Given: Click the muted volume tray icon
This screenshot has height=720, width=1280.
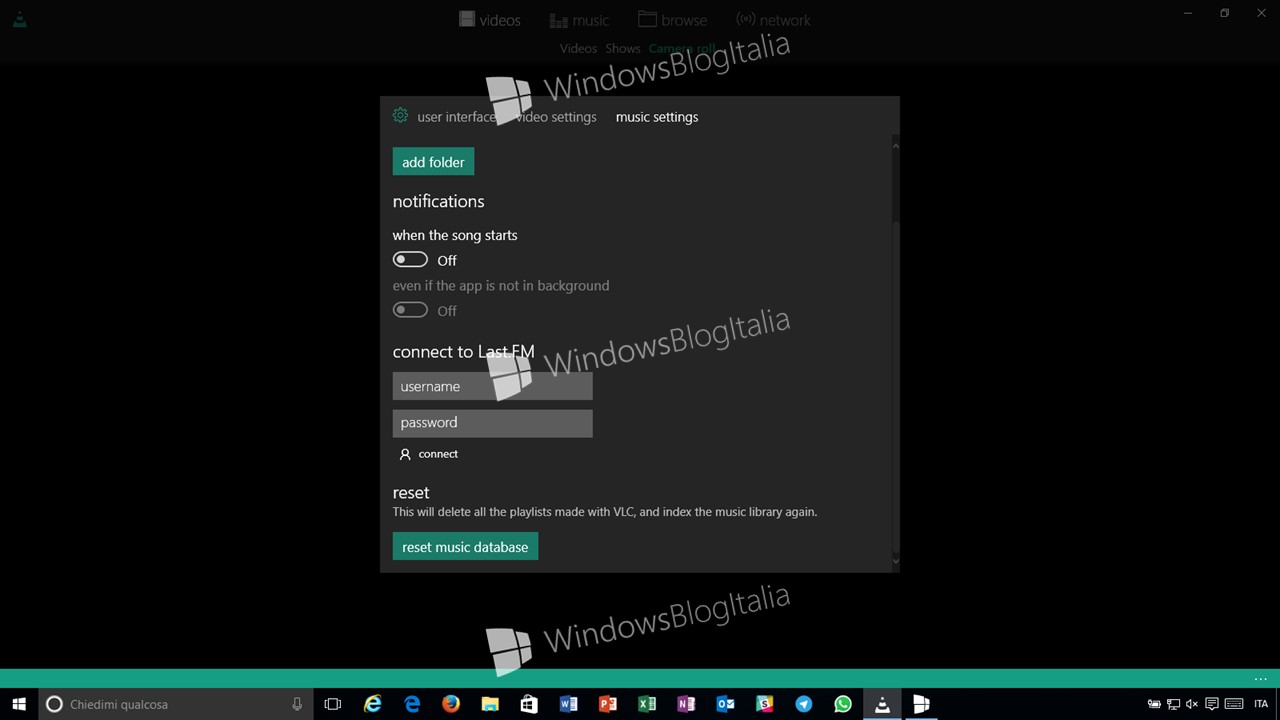Looking at the screenshot, I should coord(1192,704).
